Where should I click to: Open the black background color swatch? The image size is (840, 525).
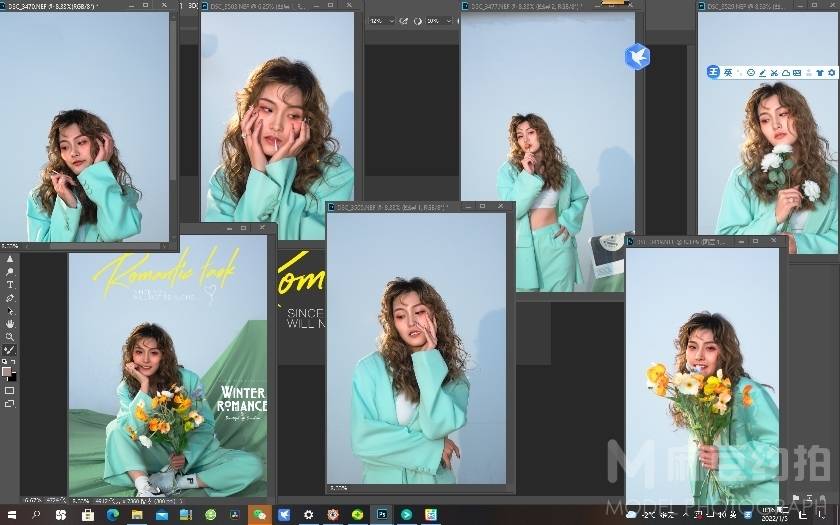(x=12, y=377)
